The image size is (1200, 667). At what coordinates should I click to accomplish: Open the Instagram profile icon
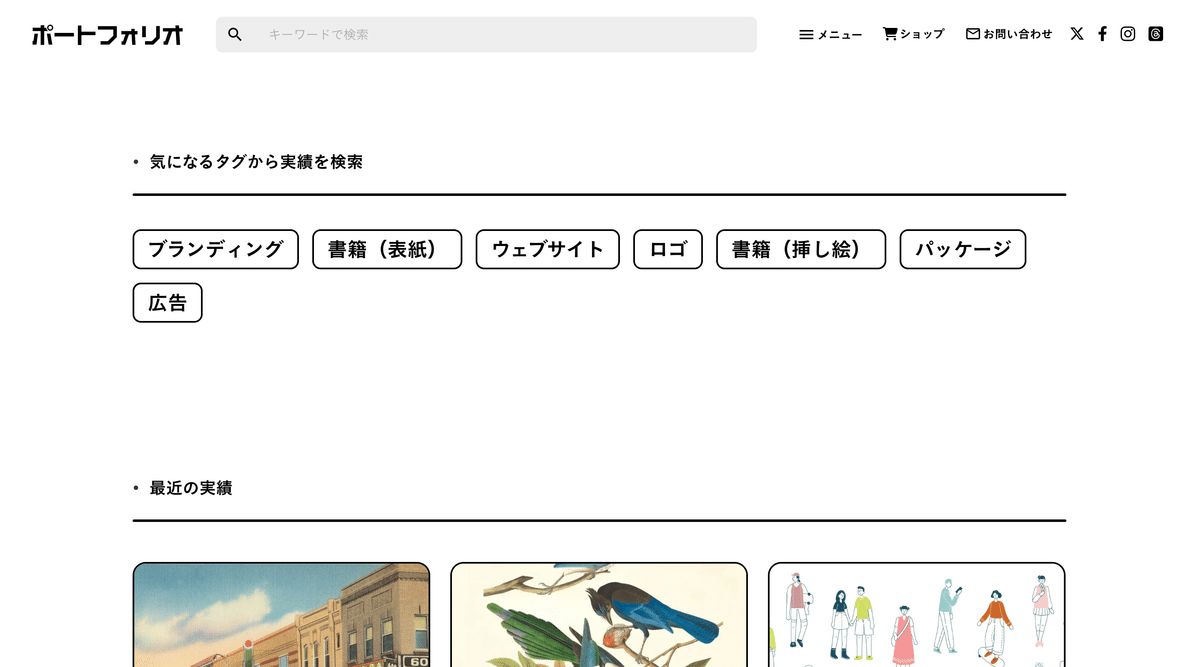(1128, 34)
